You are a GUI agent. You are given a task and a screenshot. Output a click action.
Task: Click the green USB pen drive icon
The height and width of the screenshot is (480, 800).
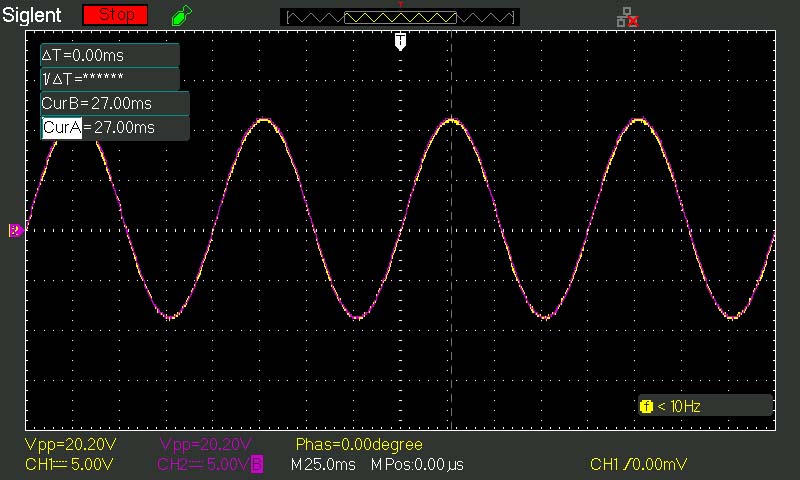(x=182, y=15)
